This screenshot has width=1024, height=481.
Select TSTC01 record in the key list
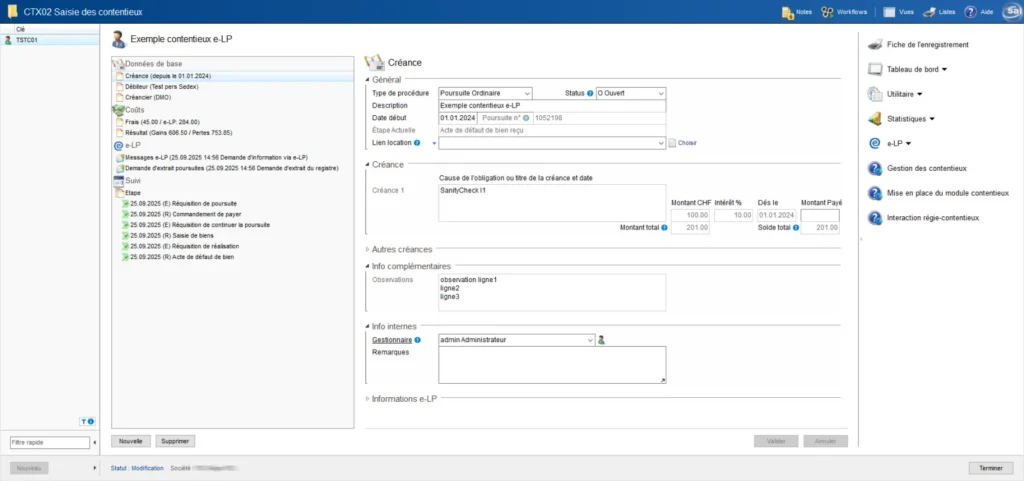click(50, 40)
